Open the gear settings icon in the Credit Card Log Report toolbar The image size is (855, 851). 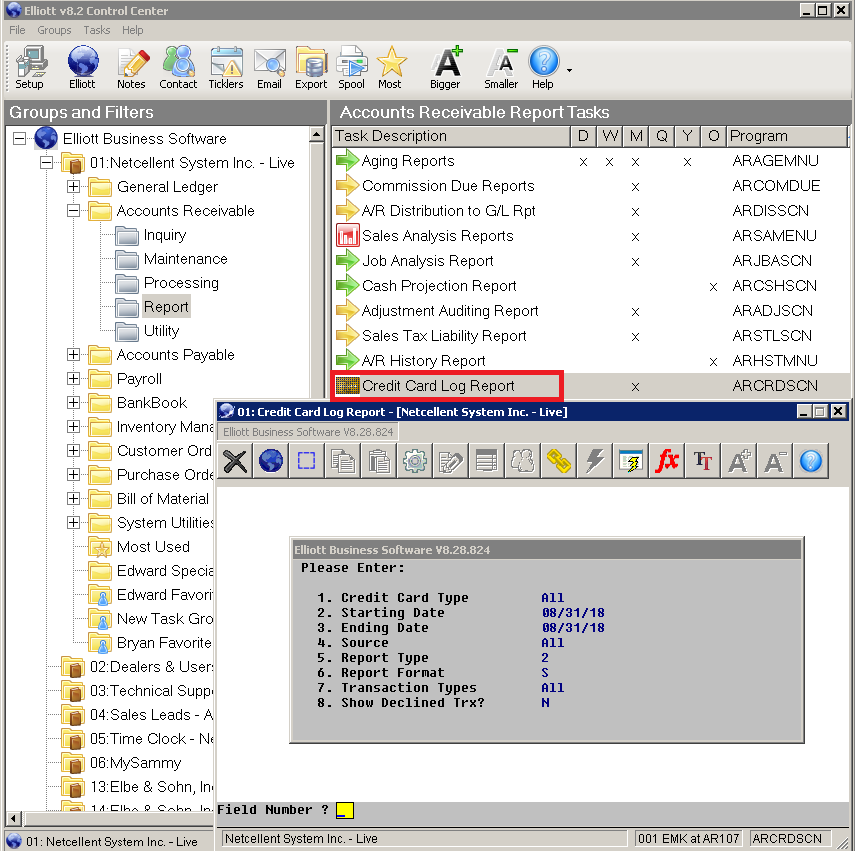click(x=415, y=461)
